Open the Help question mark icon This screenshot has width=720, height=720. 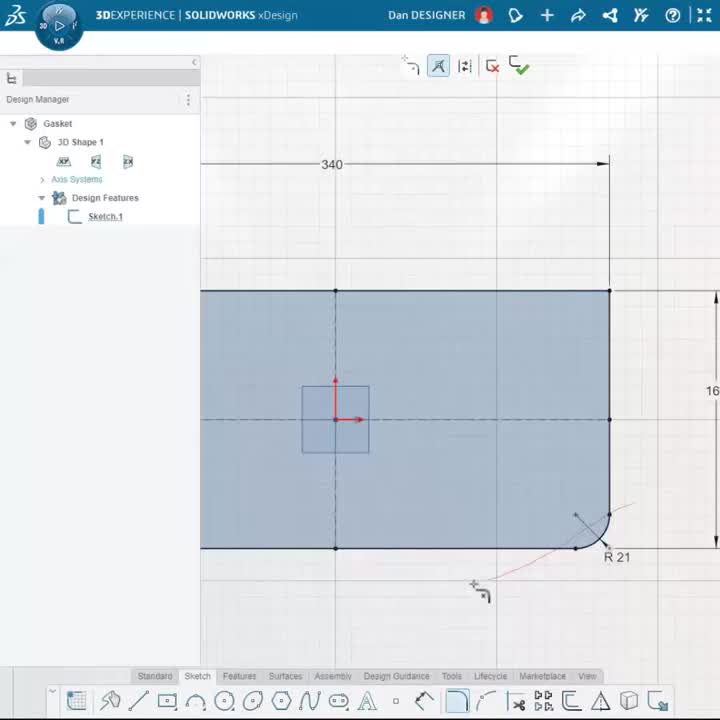673,16
